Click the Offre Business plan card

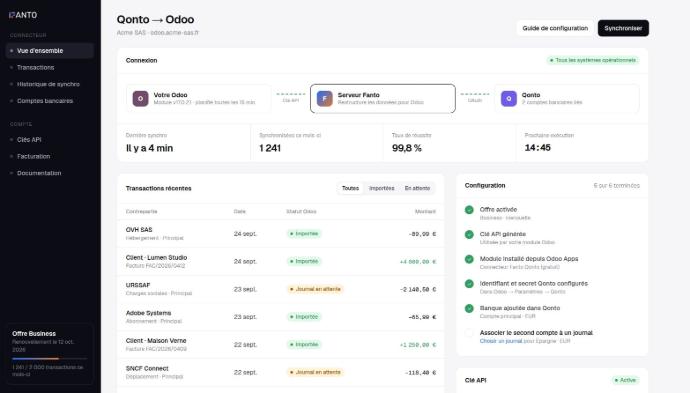tap(50, 354)
